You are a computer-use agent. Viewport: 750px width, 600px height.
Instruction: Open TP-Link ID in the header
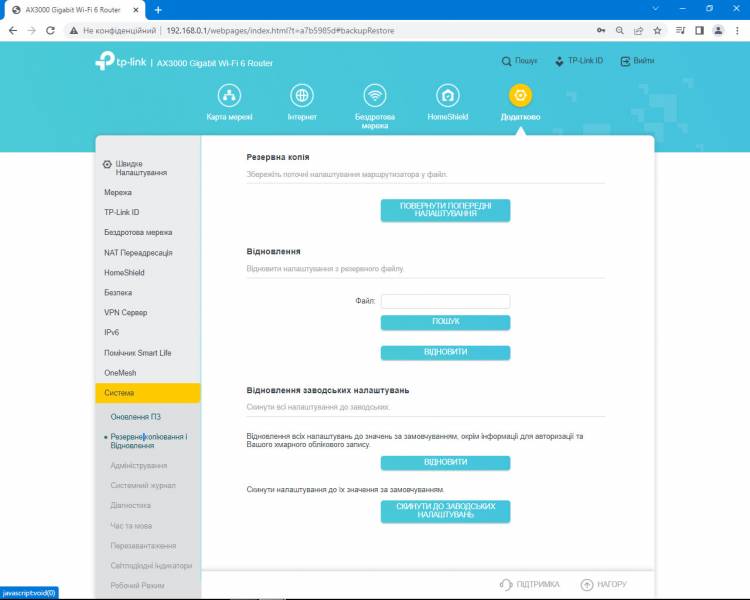[579, 61]
